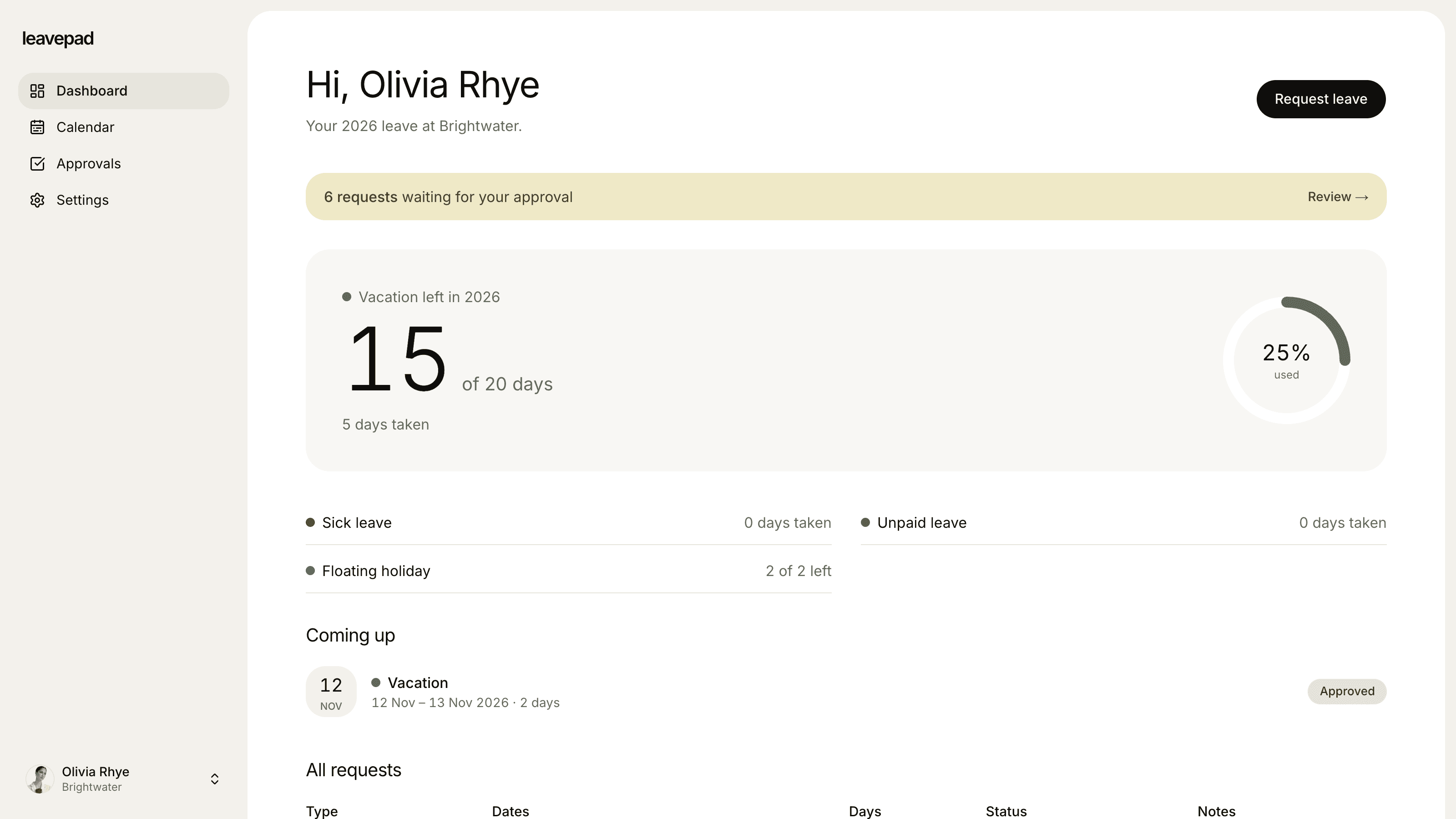Click the Coming up heading
Viewport: 1456px width, 819px height.
(x=350, y=635)
